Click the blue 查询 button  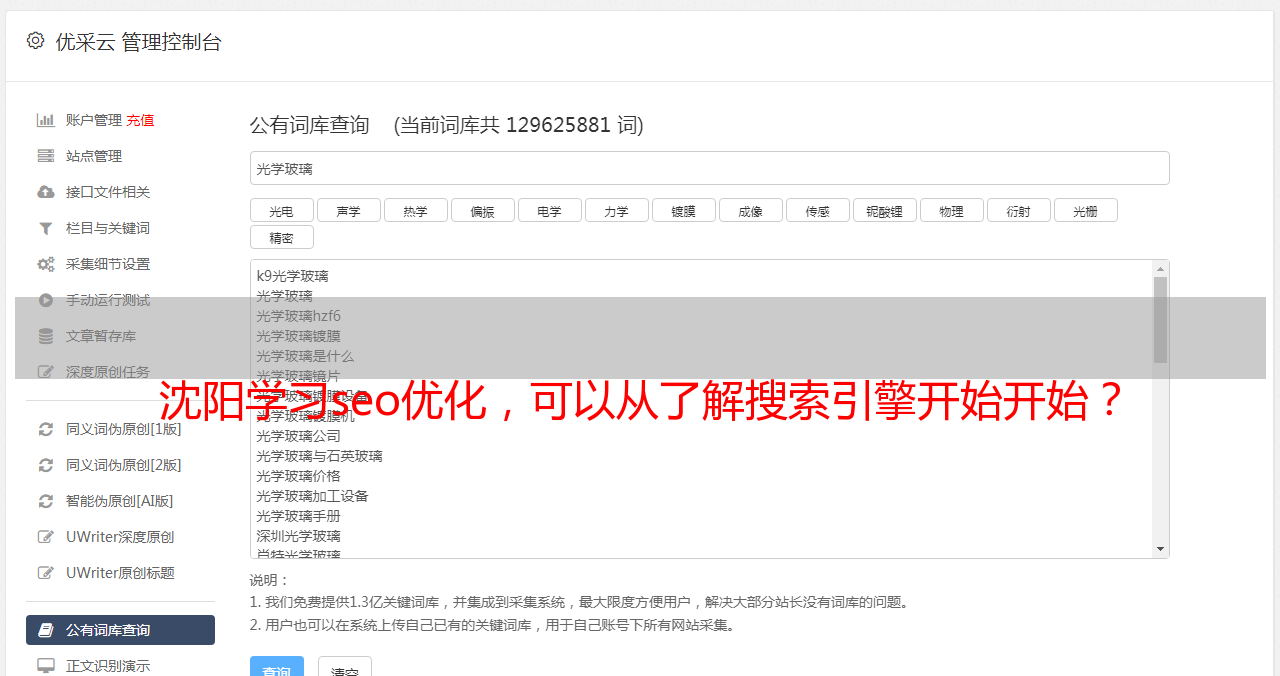pyautogui.click(x=277, y=669)
